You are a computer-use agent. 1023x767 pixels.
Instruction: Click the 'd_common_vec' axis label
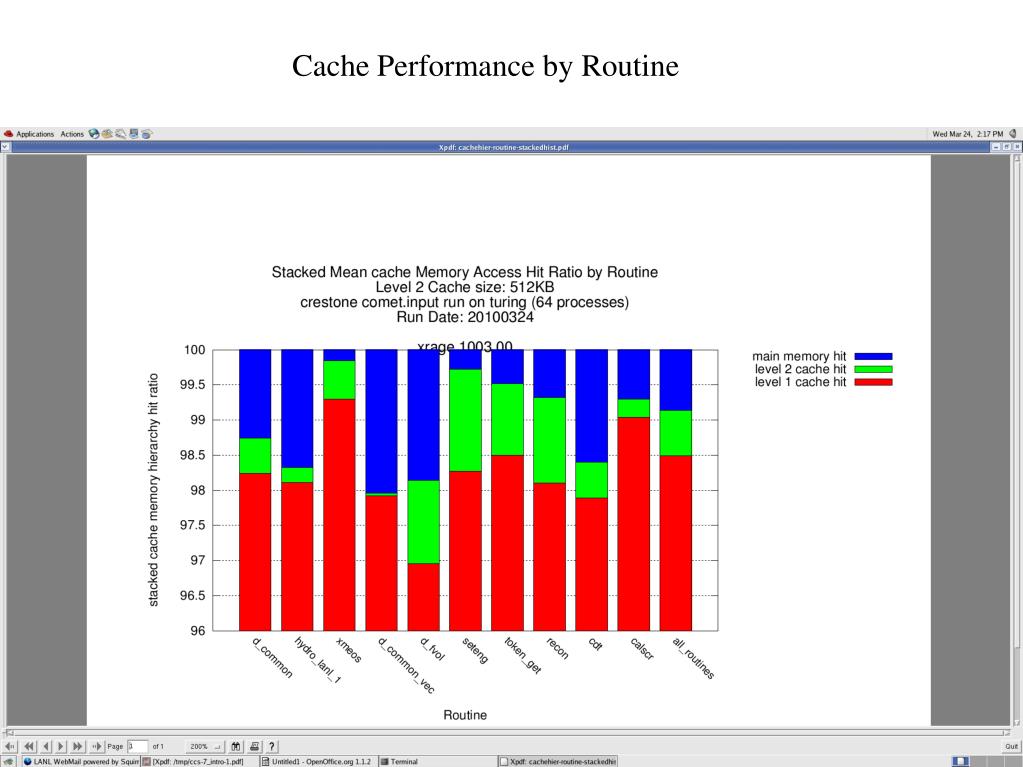pyautogui.click(x=406, y=665)
